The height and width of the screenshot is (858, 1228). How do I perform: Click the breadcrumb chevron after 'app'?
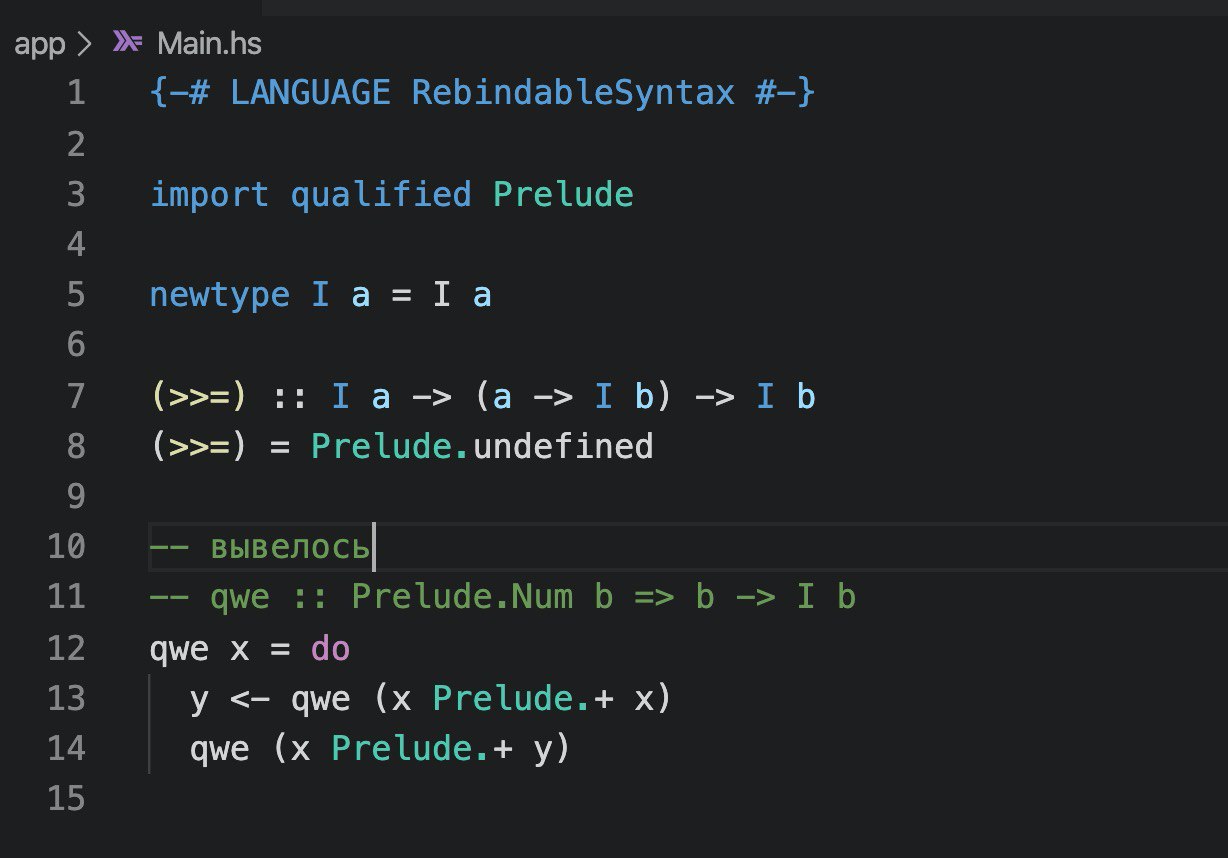click(x=84, y=44)
